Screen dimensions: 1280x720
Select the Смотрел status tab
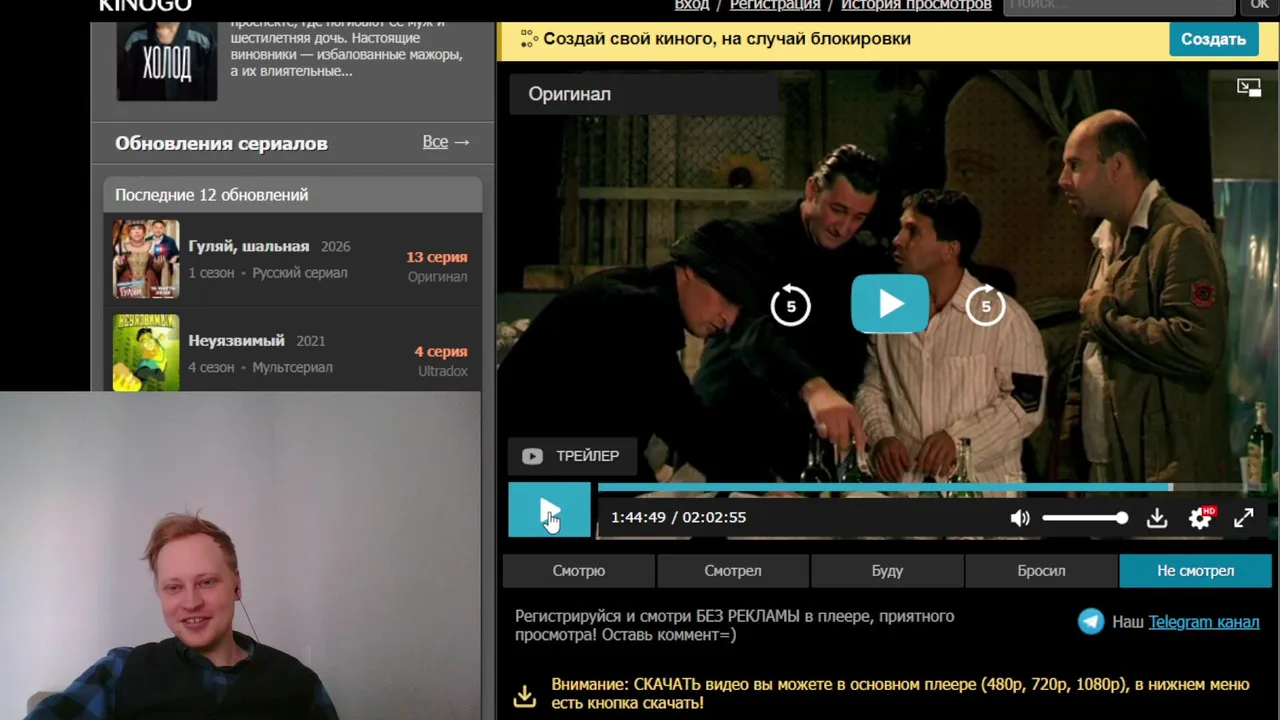(733, 571)
